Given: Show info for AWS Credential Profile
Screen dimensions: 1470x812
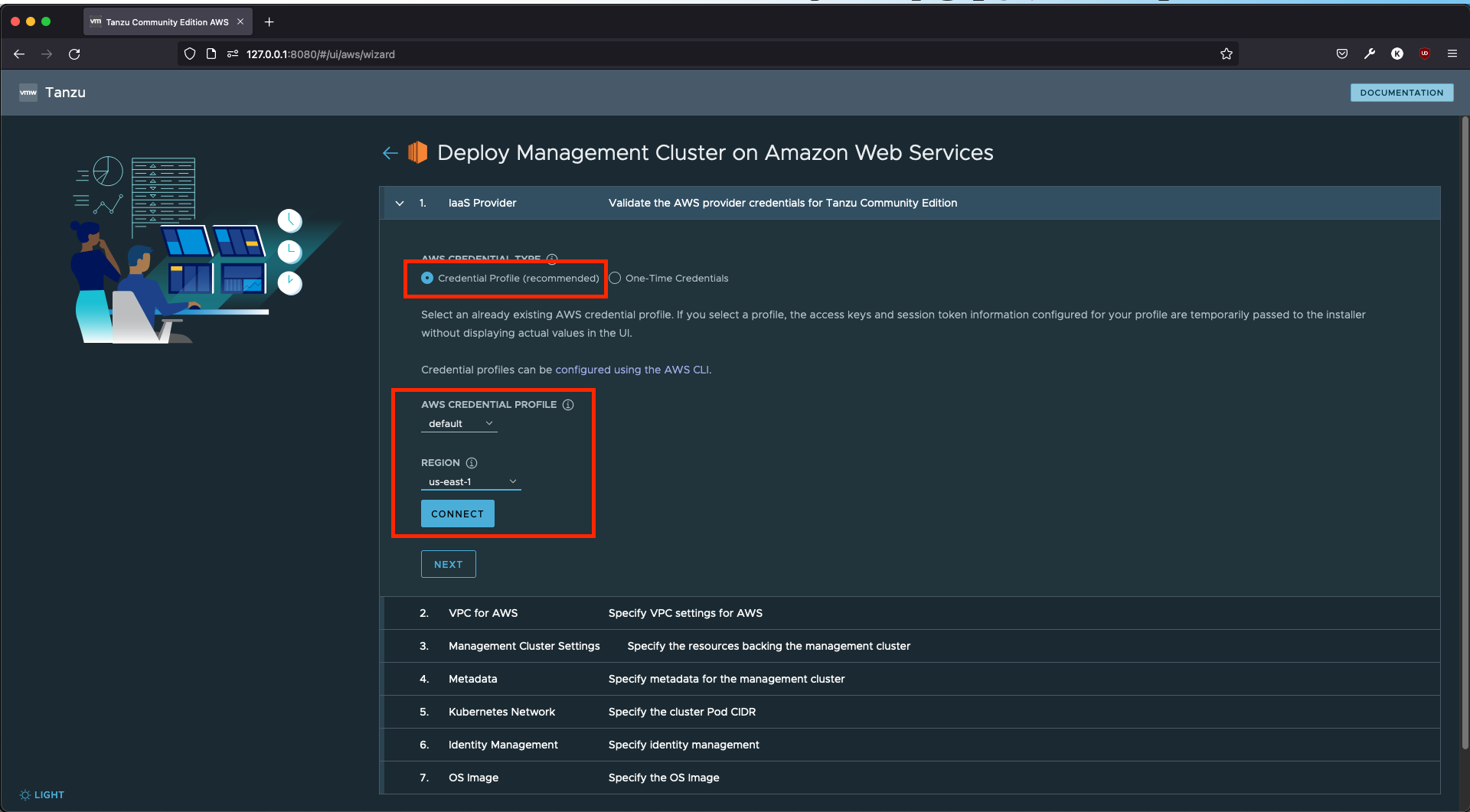Looking at the screenshot, I should 568,405.
